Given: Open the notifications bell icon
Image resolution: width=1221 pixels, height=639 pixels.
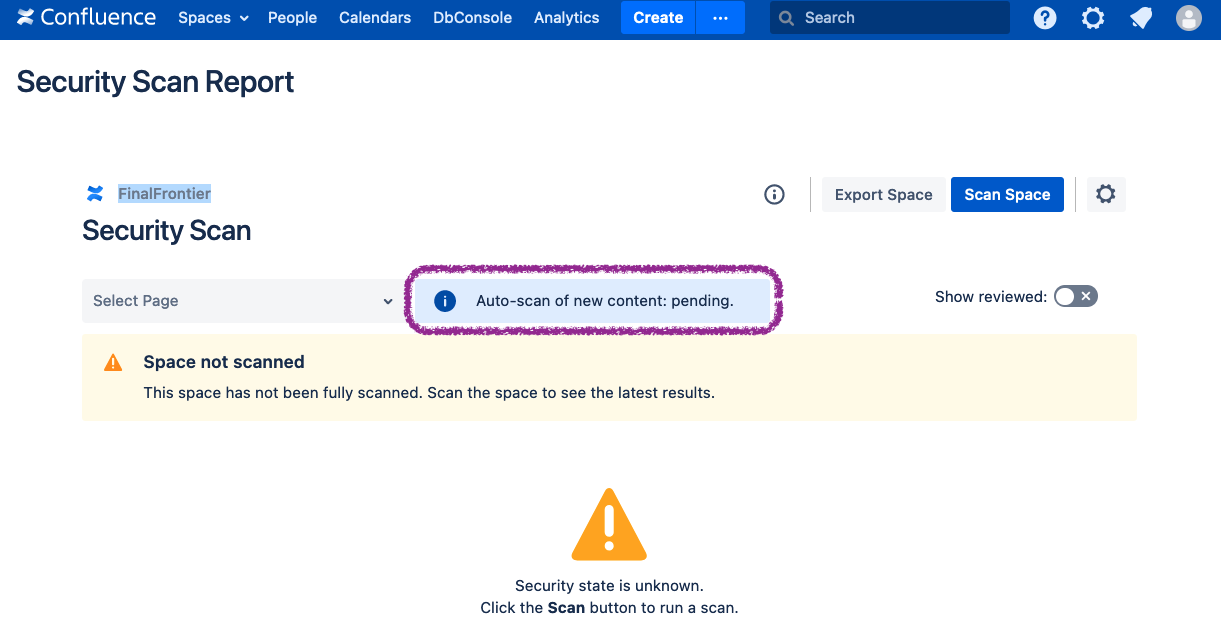Looking at the screenshot, I should (x=1141, y=18).
